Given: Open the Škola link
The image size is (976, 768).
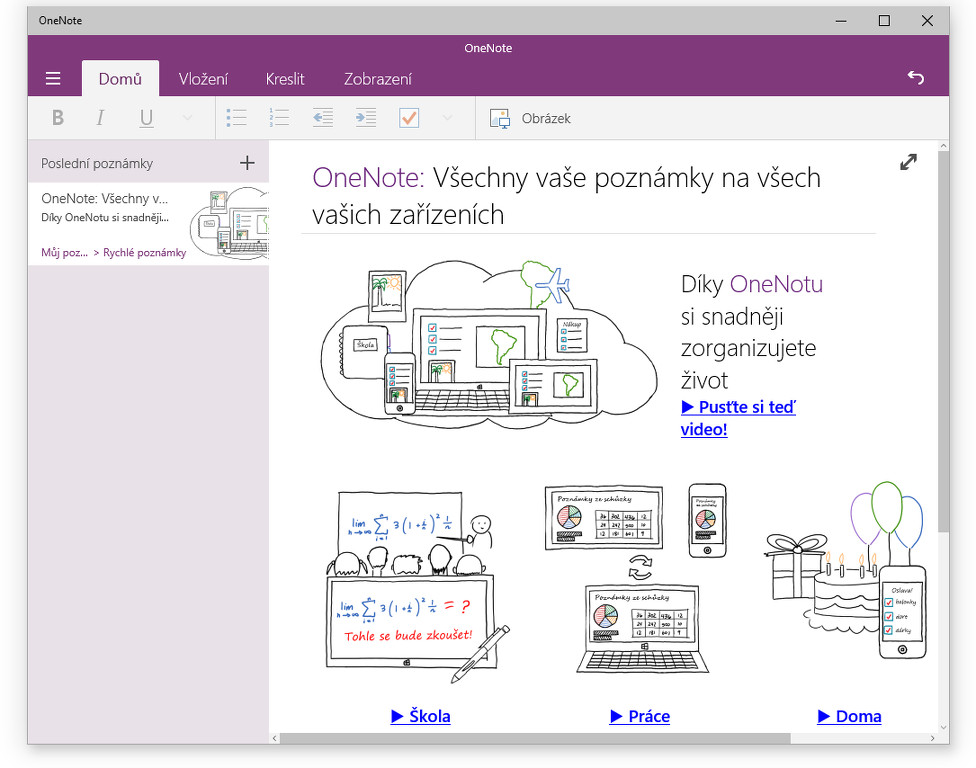Looking at the screenshot, I should point(421,716).
